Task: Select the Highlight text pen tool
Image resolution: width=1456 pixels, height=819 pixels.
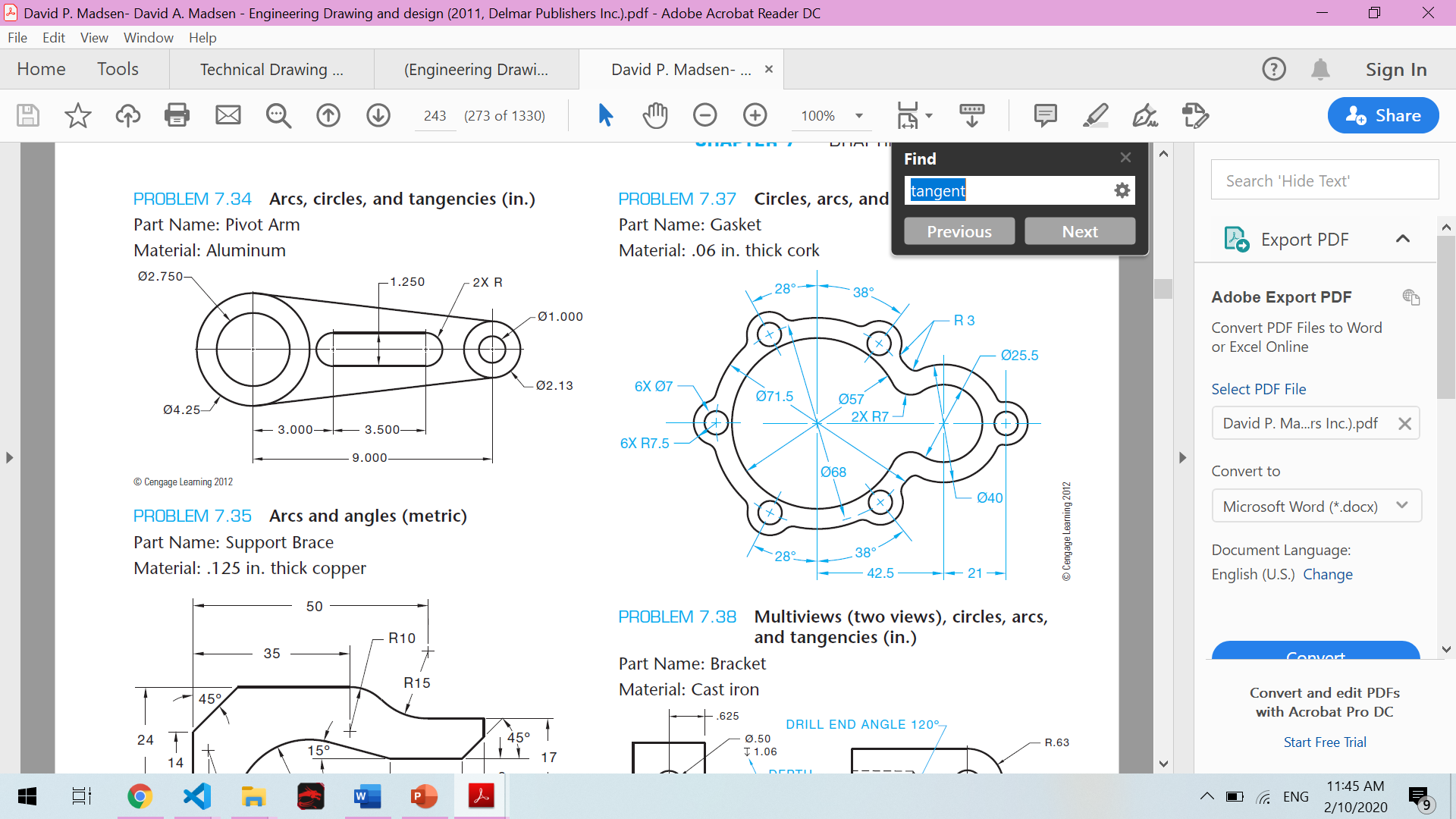Action: (x=1095, y=115)
